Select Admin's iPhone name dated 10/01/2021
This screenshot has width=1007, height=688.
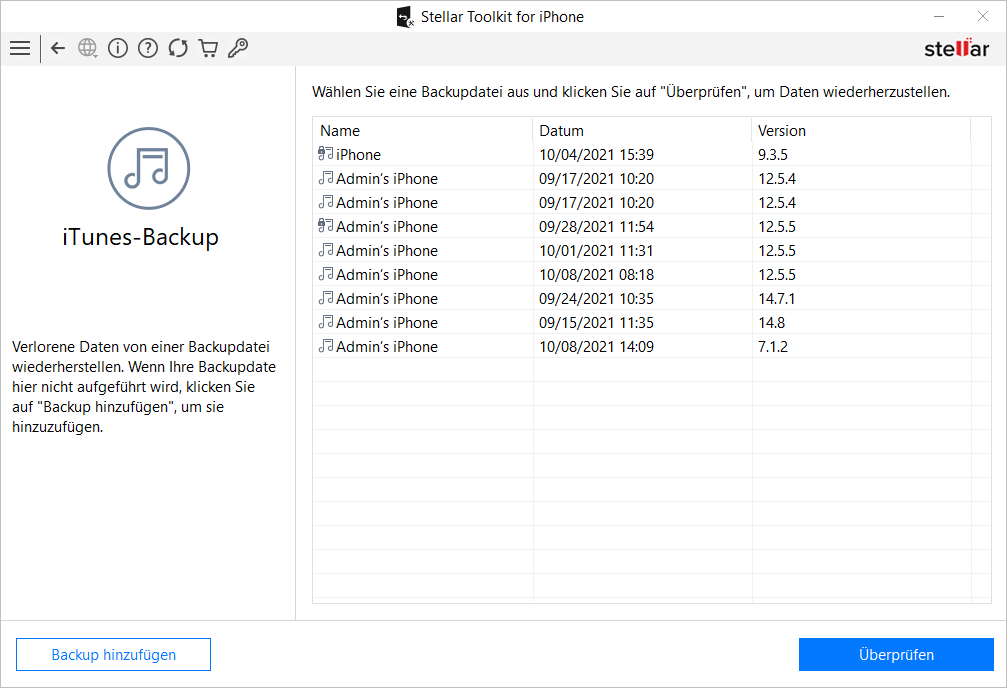[387, 251]
